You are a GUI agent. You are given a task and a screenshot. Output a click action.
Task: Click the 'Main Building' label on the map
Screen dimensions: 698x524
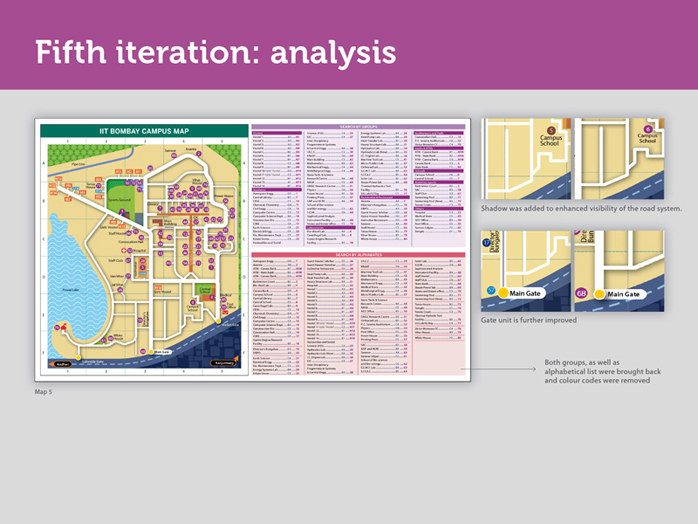(x=170, y=223)
